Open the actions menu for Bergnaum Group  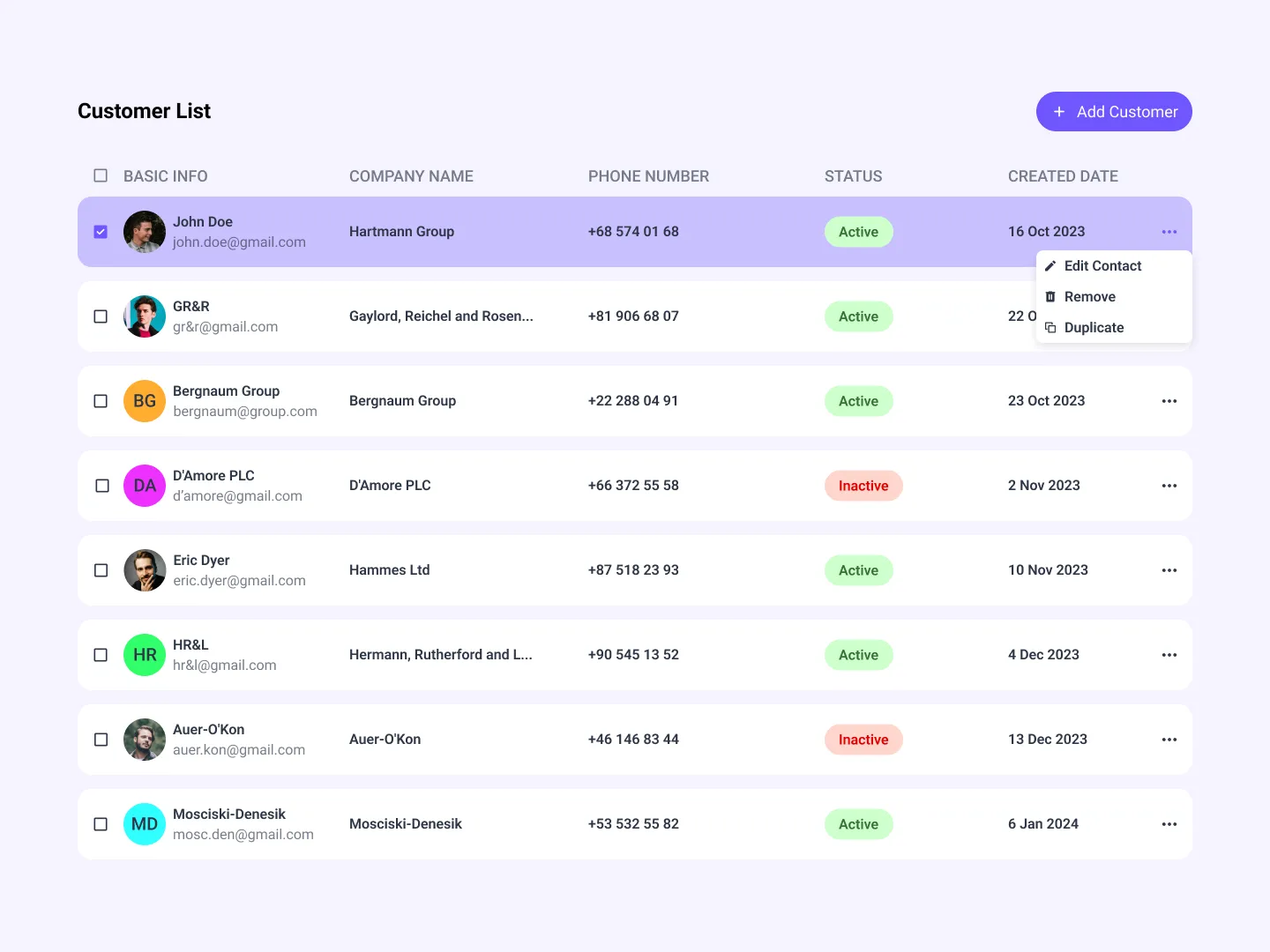(1169, 401)
